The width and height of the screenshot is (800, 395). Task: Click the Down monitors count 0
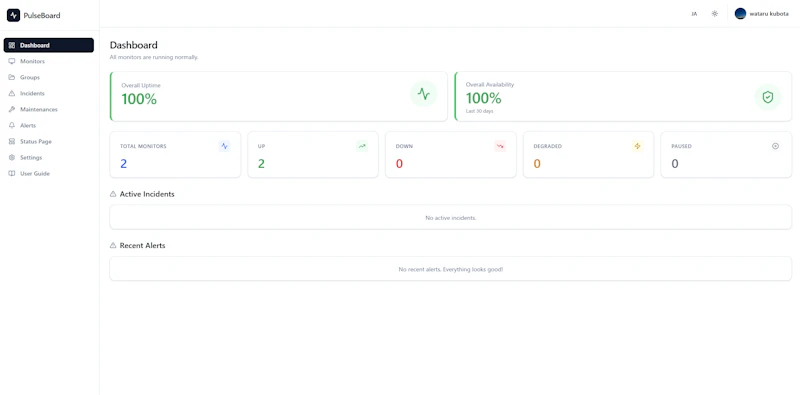[x=399, y=164]
